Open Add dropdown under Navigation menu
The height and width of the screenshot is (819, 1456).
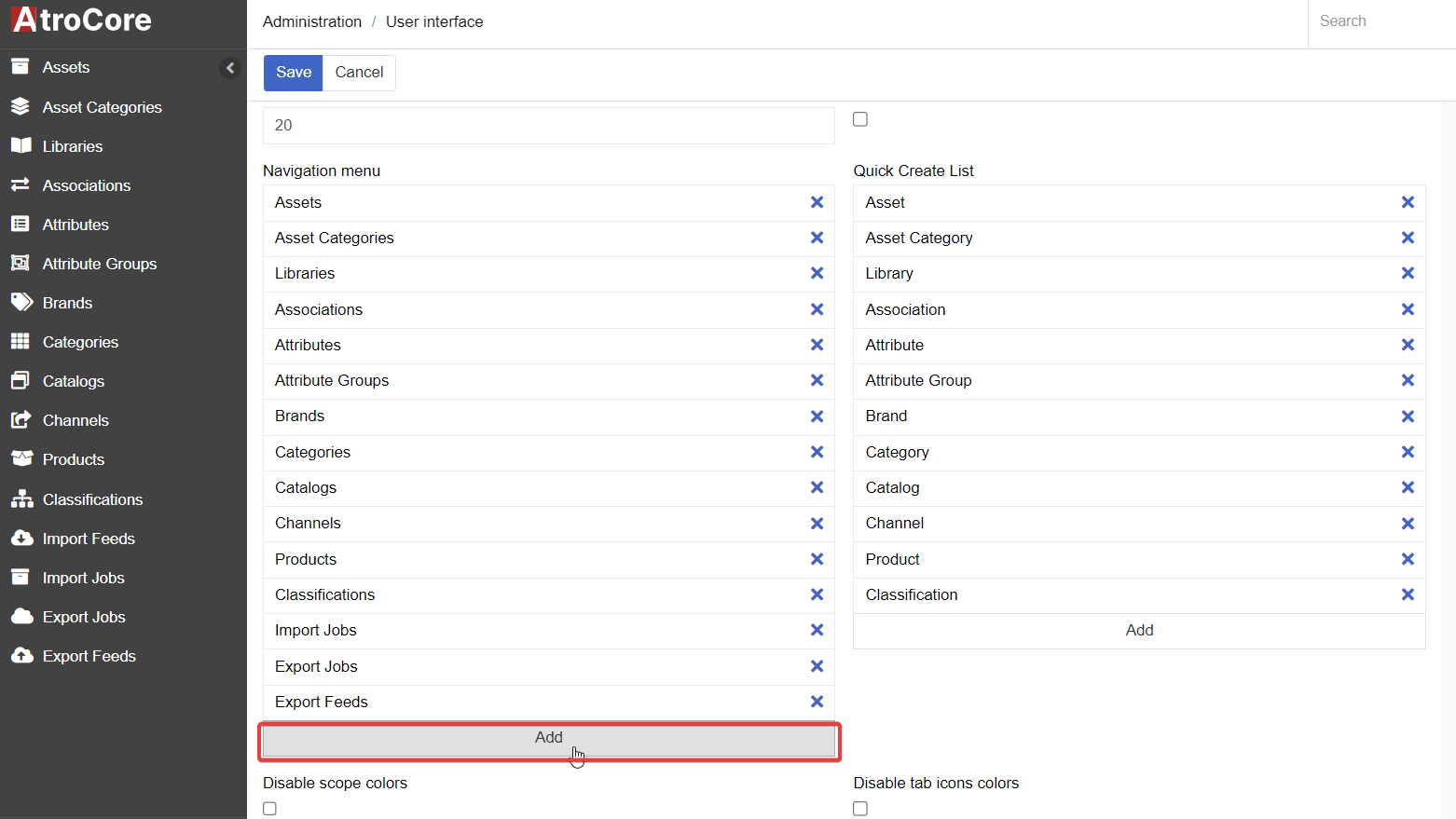[549, 738]
